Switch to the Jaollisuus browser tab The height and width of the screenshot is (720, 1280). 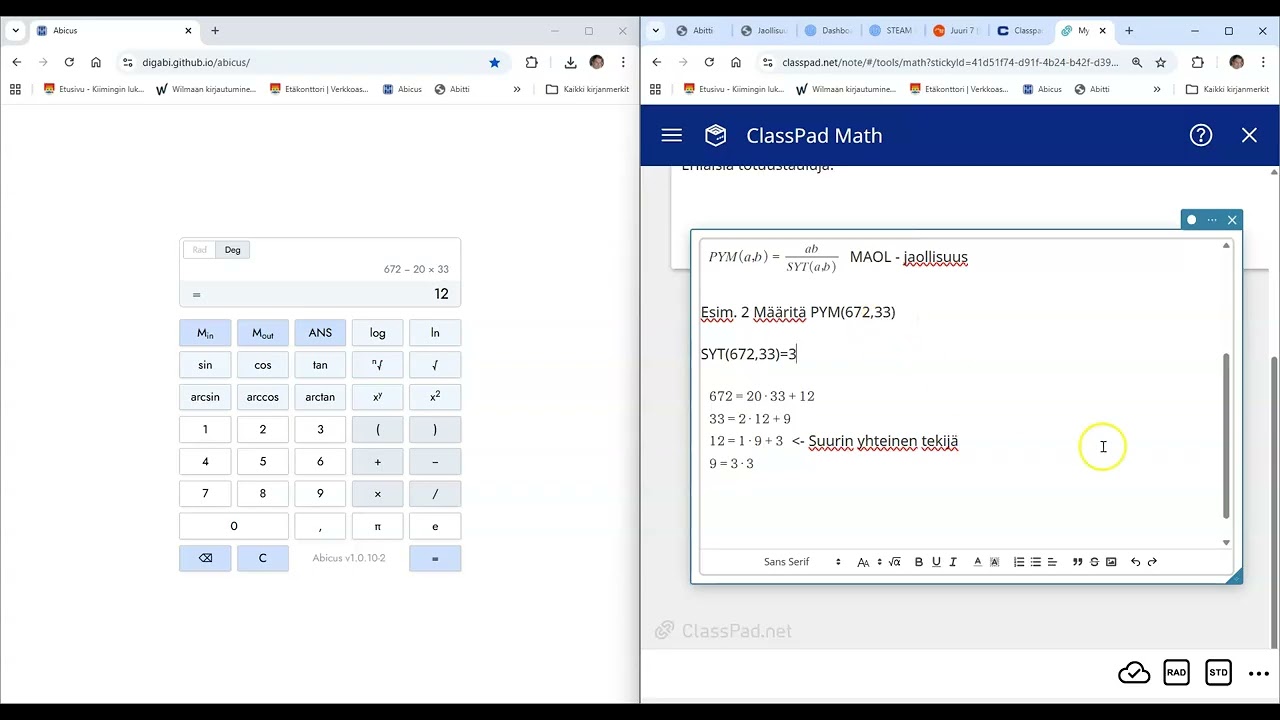pyautogui.click(x=763, y=31)
